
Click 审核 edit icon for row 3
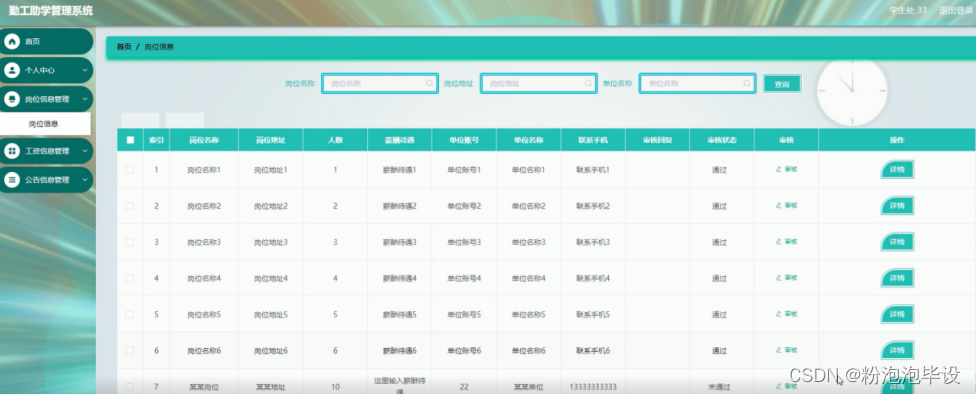779,242
